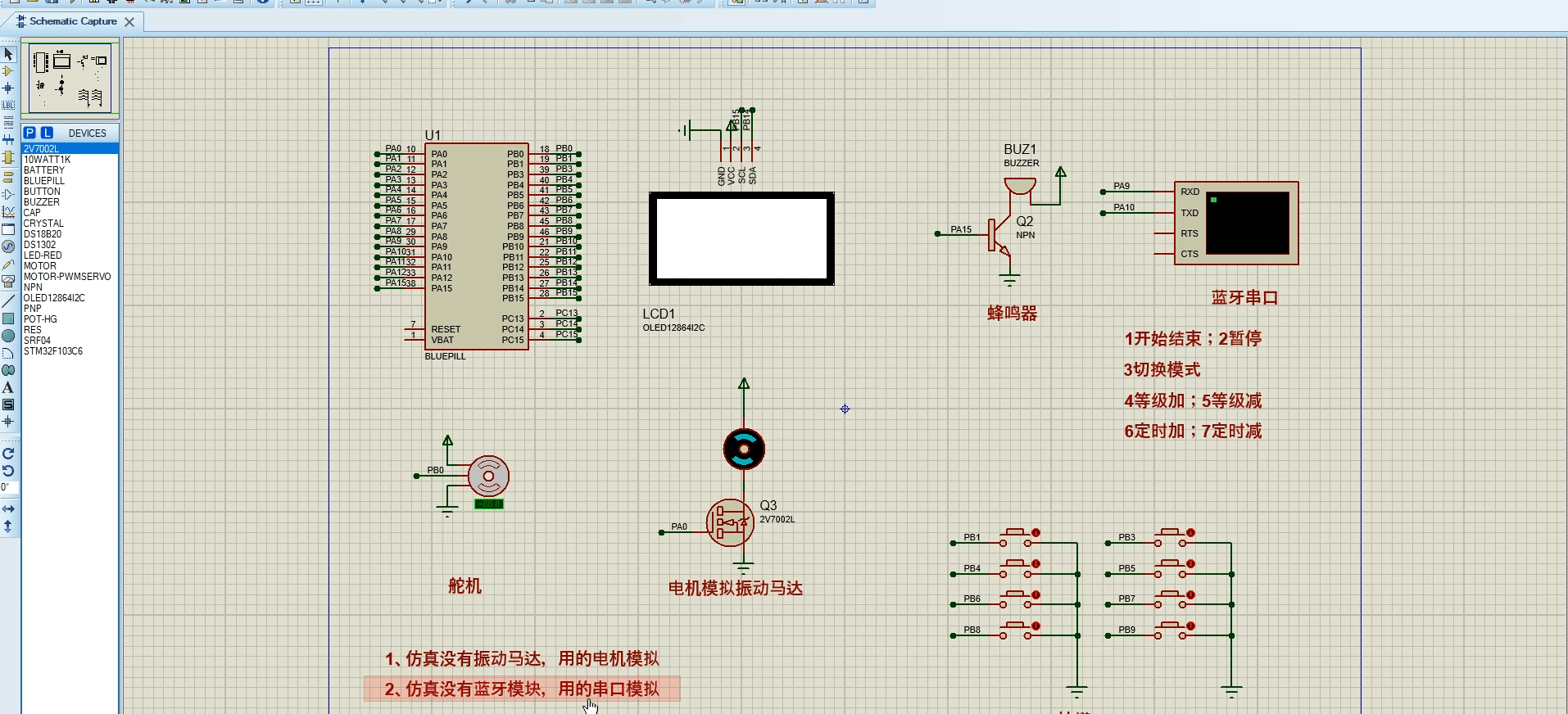This screenshot has height=714, width=1568.
Task: Open the Virtual Instruments Mode tool
Action: 8,281
